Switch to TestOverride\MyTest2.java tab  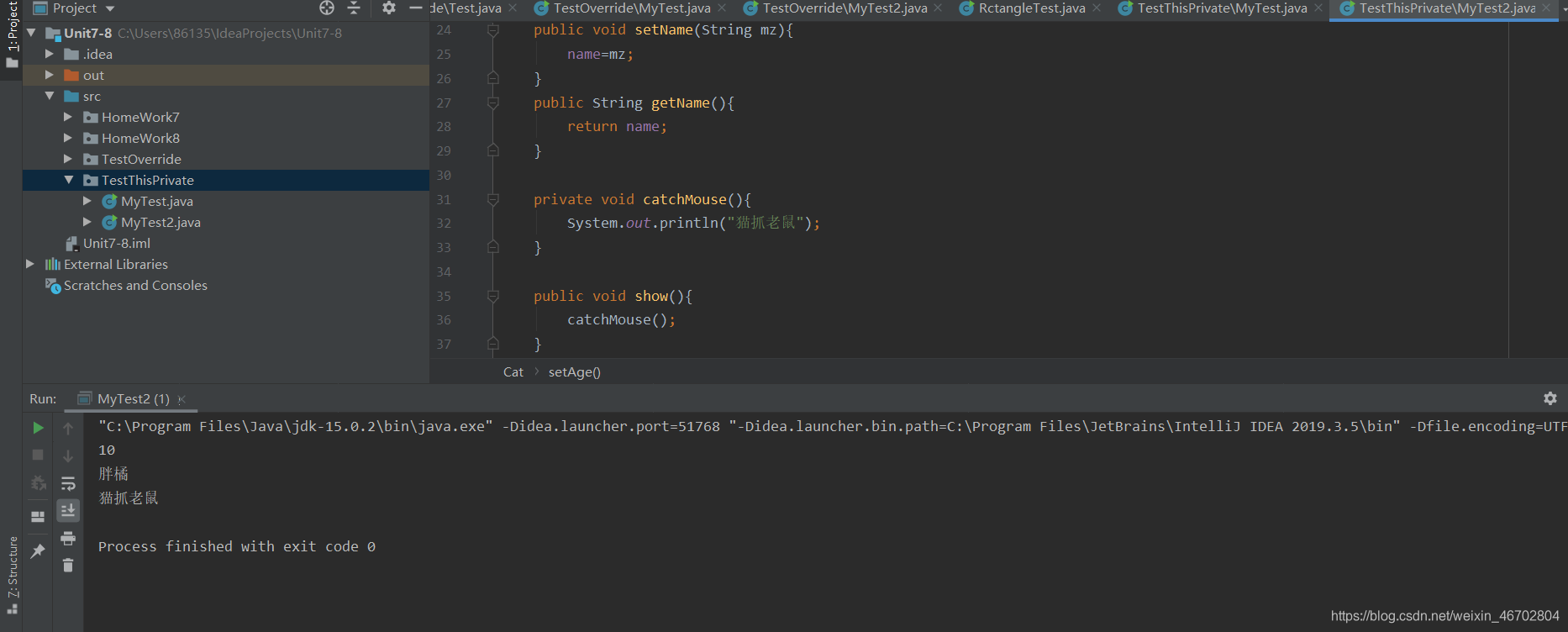point(845,8)
